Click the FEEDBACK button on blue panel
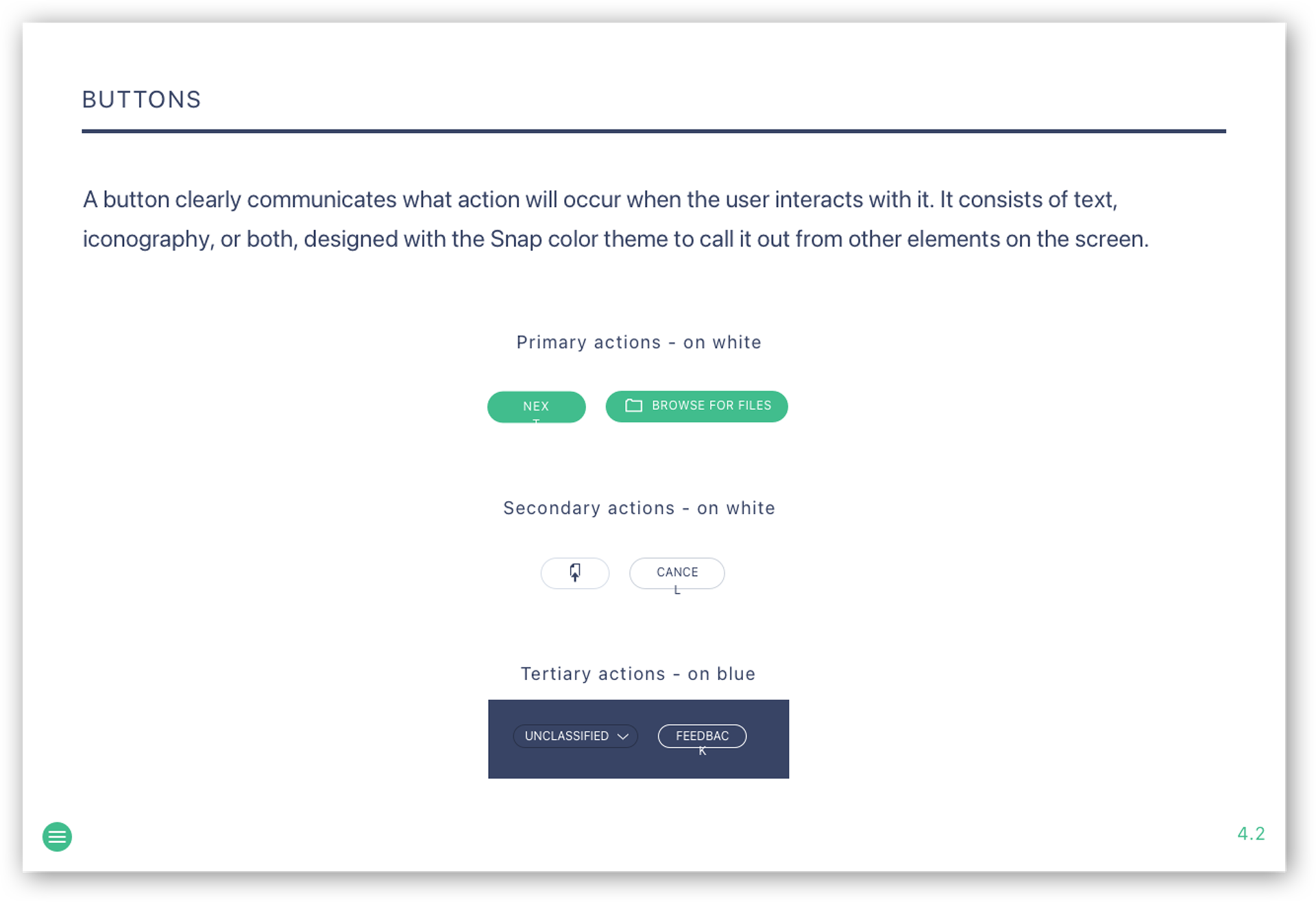Image resolution: width=1316 pixels, height=902 pixels. 702,736
